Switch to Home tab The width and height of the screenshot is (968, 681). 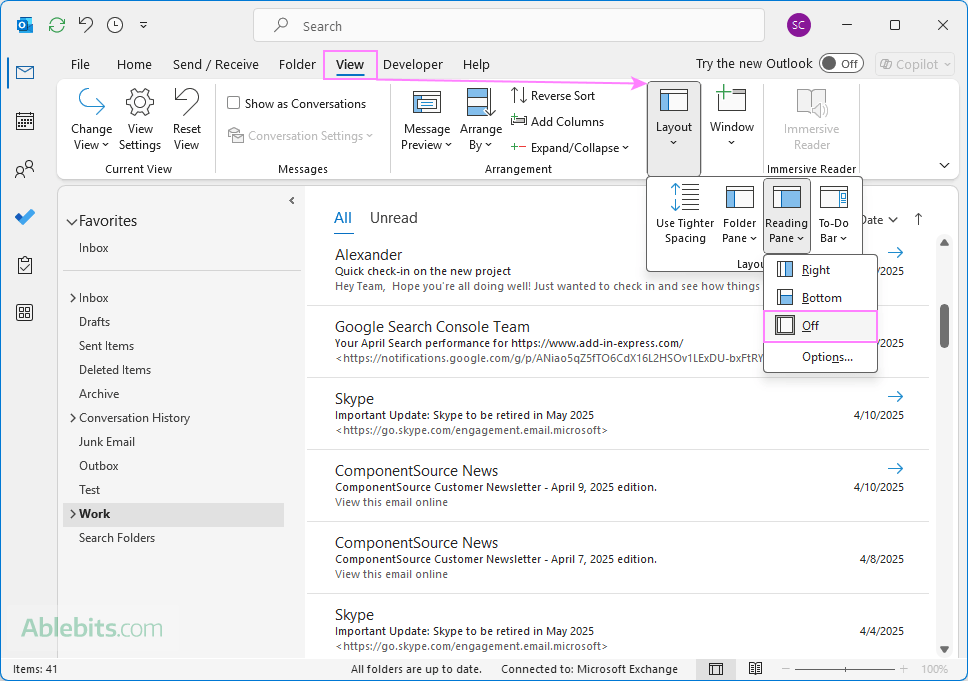(x=134, y=64)
